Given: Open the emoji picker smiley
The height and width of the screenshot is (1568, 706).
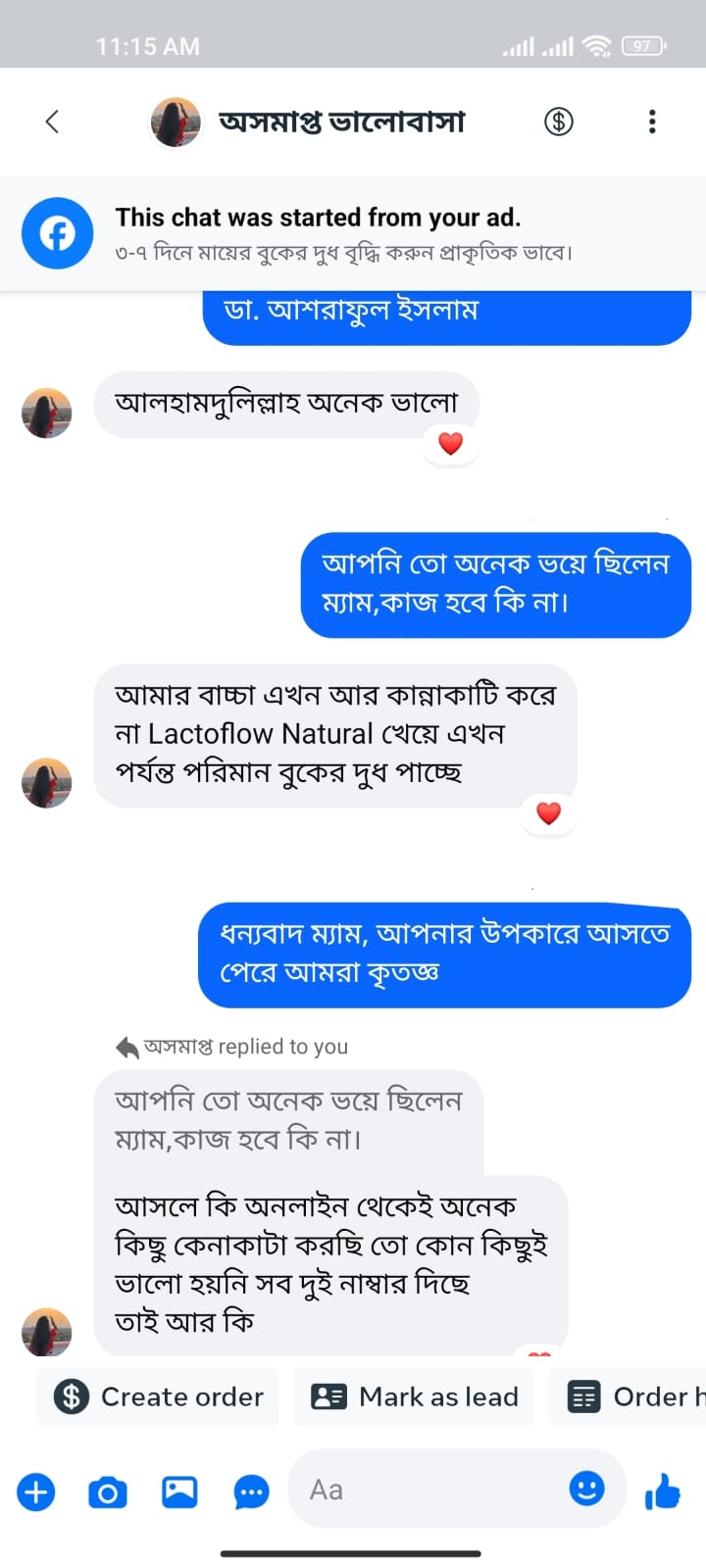Looking at the screenshot, I should [586, 1489].
